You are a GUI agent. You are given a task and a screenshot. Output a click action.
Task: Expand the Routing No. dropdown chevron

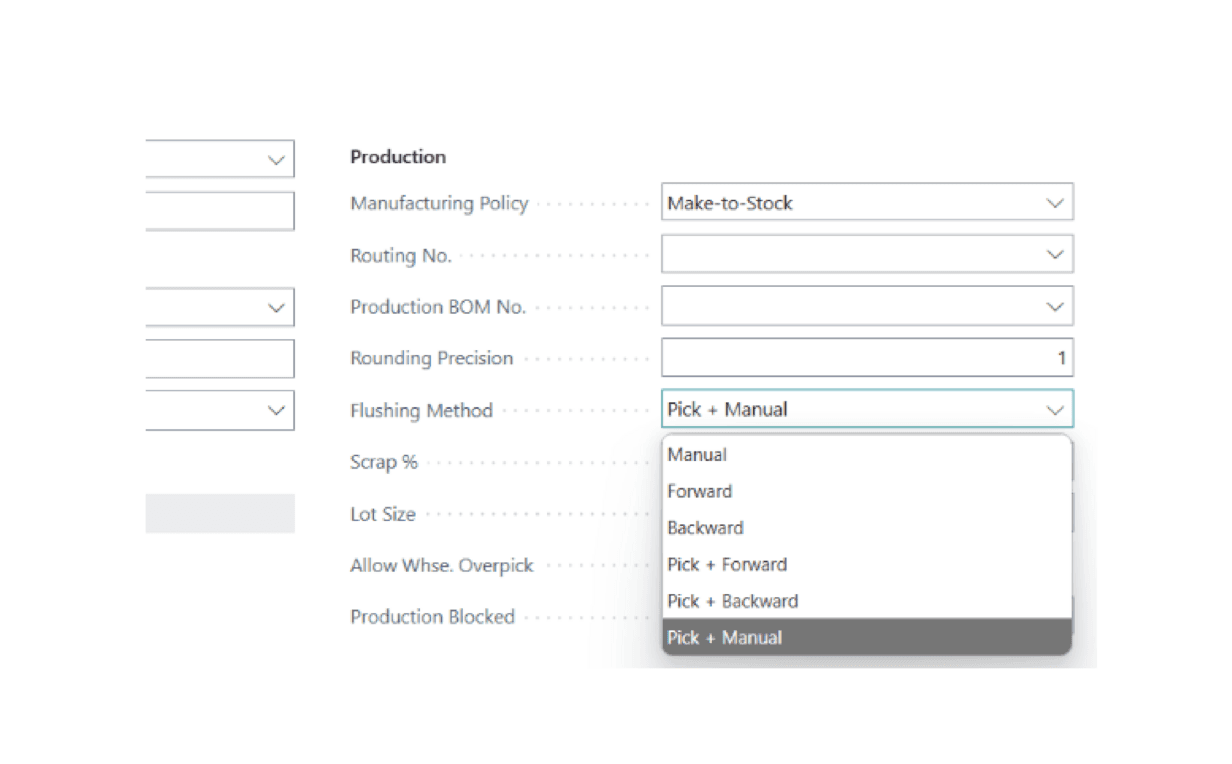(x=1054, y=255)
